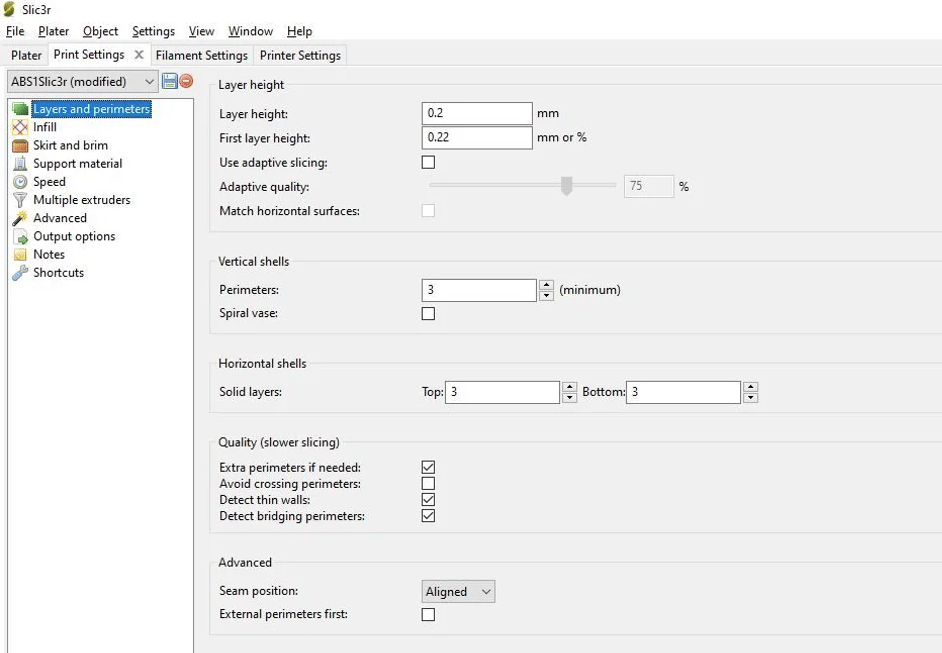
Task: Click the Support material icon
Action: point(20,163)
